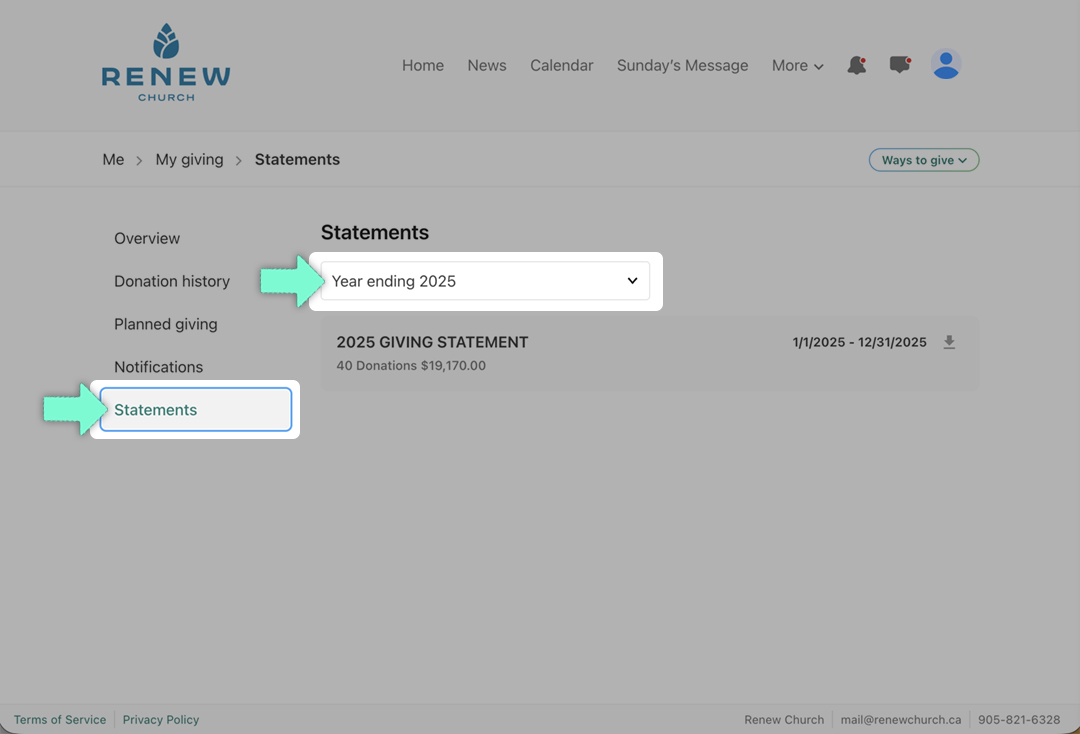Viewport: 1080px width, 734px height.
Task: Select Notifications in the sidebar
Action: tap(158, 367)
